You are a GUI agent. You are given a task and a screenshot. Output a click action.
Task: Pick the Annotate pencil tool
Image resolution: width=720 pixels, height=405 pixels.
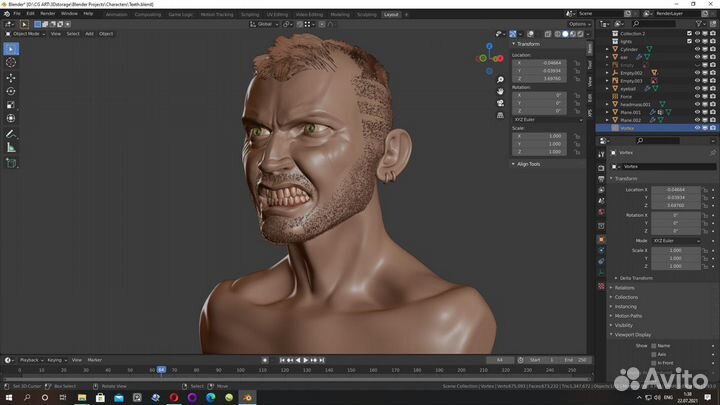(11, 133)
